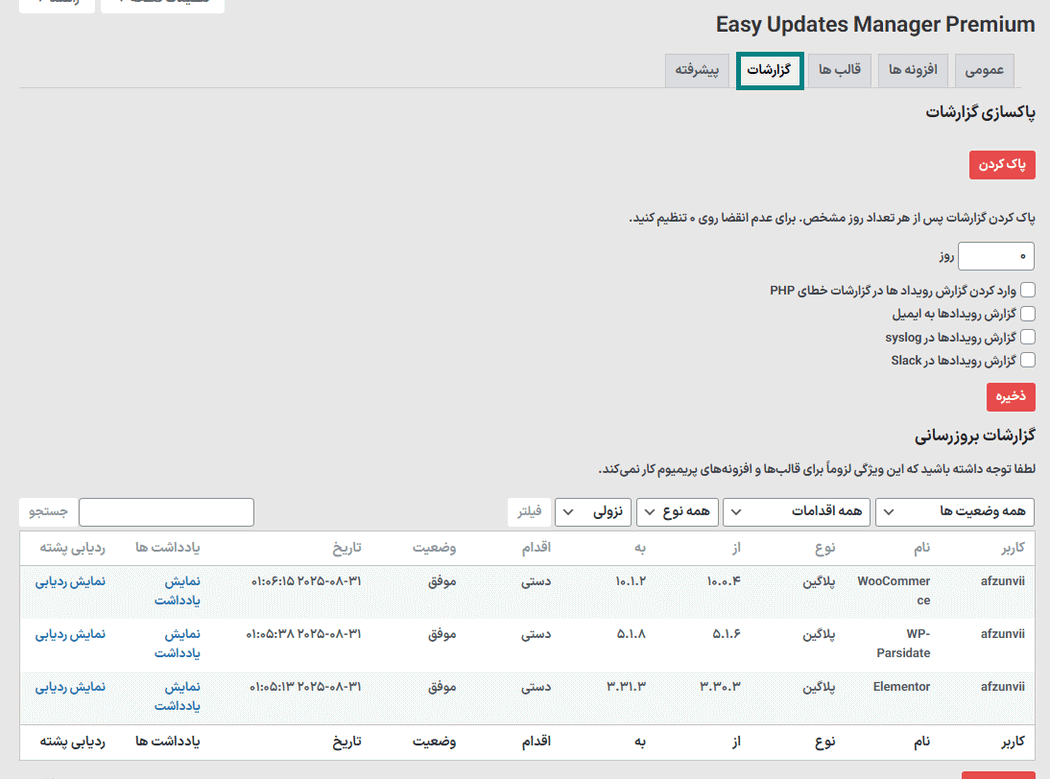1050x779 pixels.
Task: Click نمایش ردیابی for WooCommerce row
Action: (70, 581)
